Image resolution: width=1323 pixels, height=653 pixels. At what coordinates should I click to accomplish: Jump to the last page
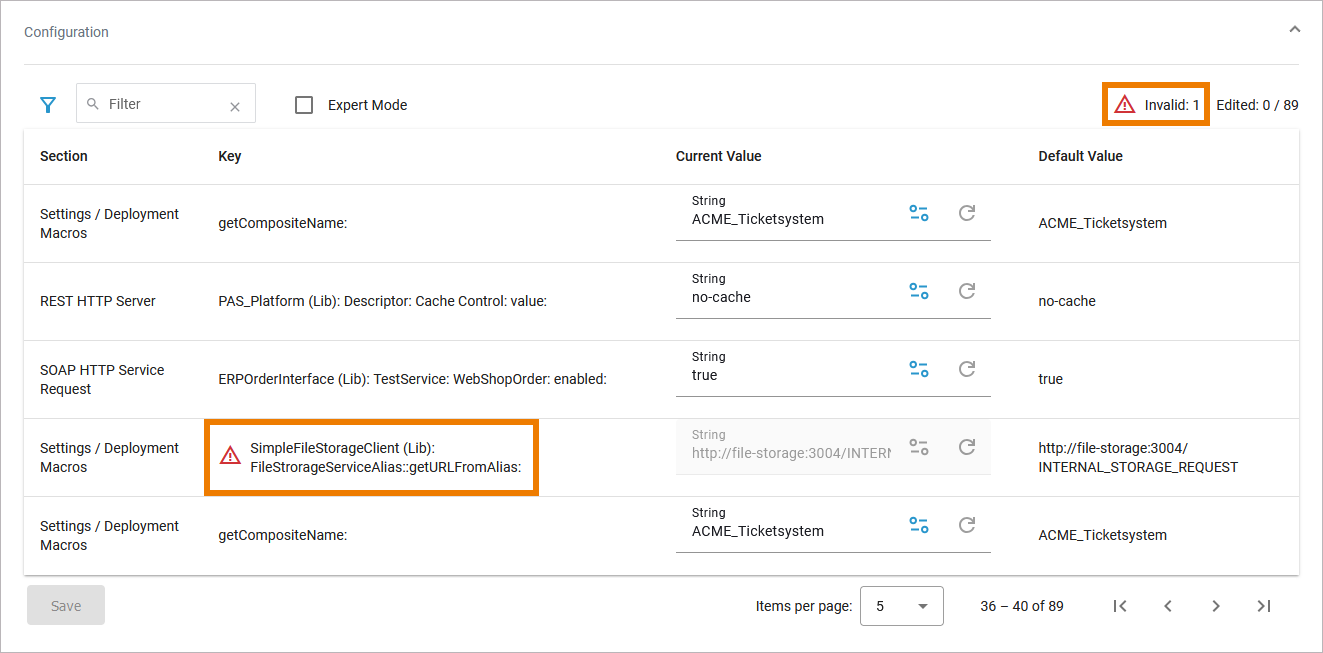click(1264, 606)
